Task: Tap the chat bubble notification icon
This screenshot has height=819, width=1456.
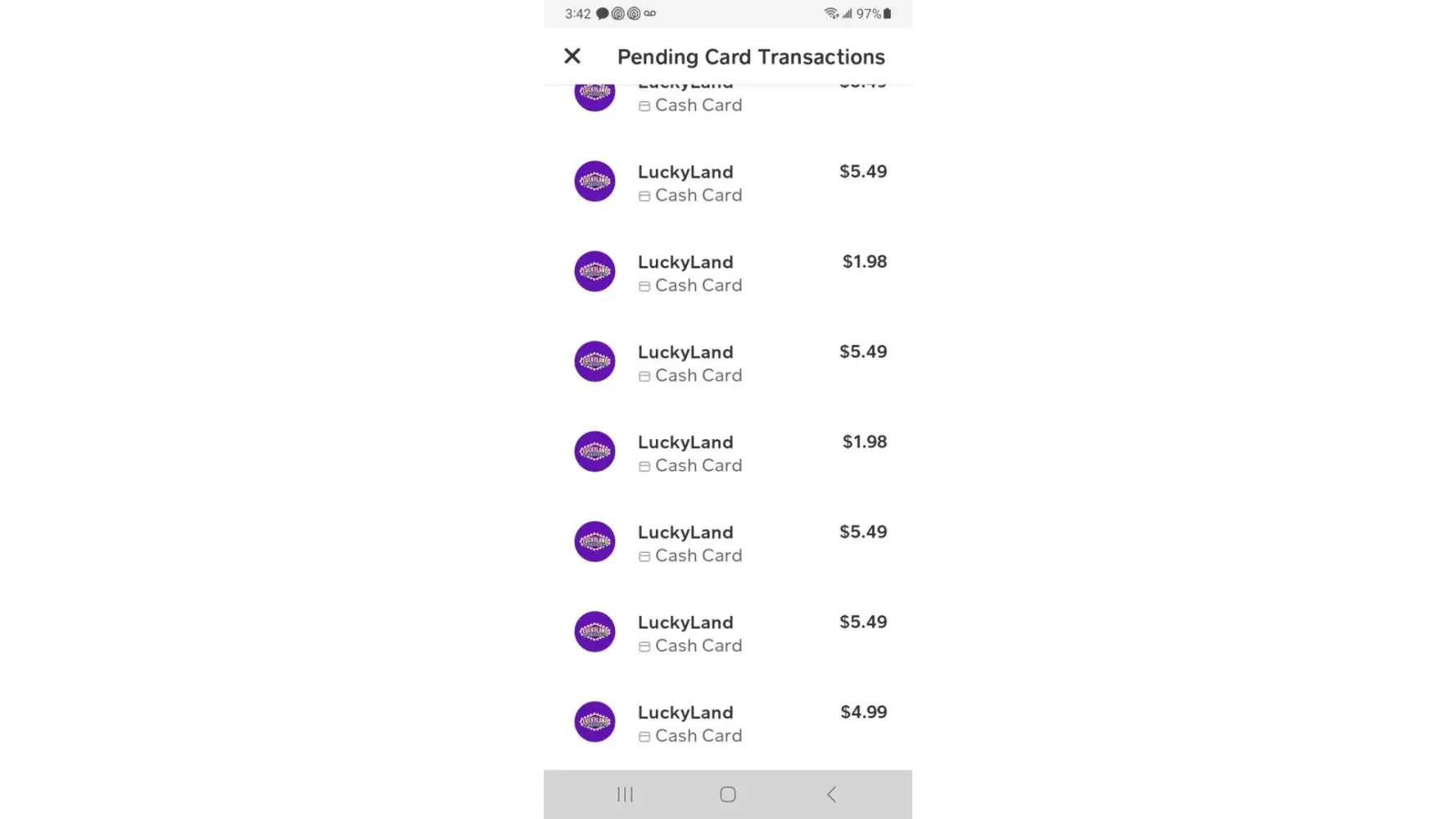Action: click(x=602, y=14)
